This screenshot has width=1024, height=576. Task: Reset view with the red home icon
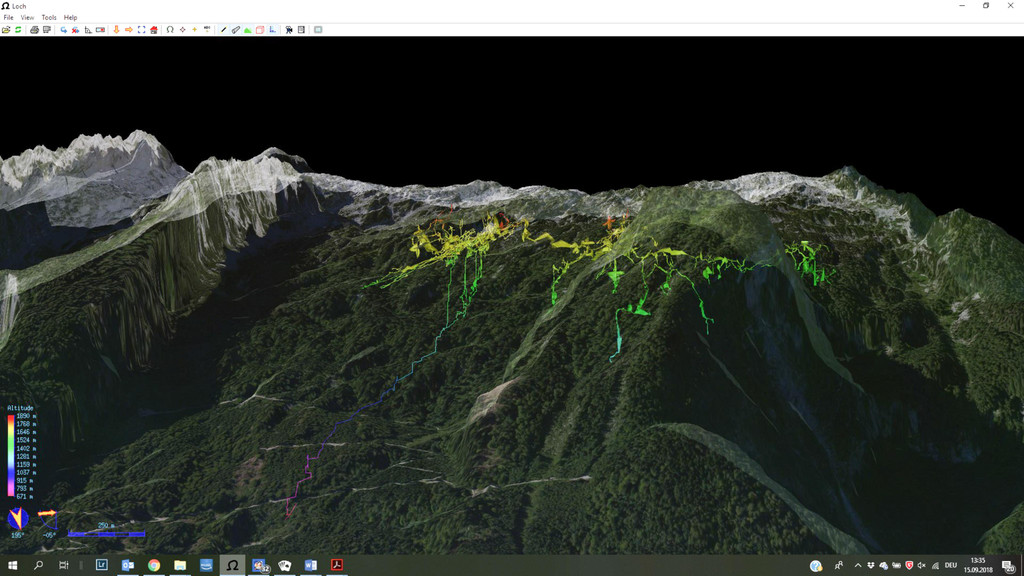153,30
